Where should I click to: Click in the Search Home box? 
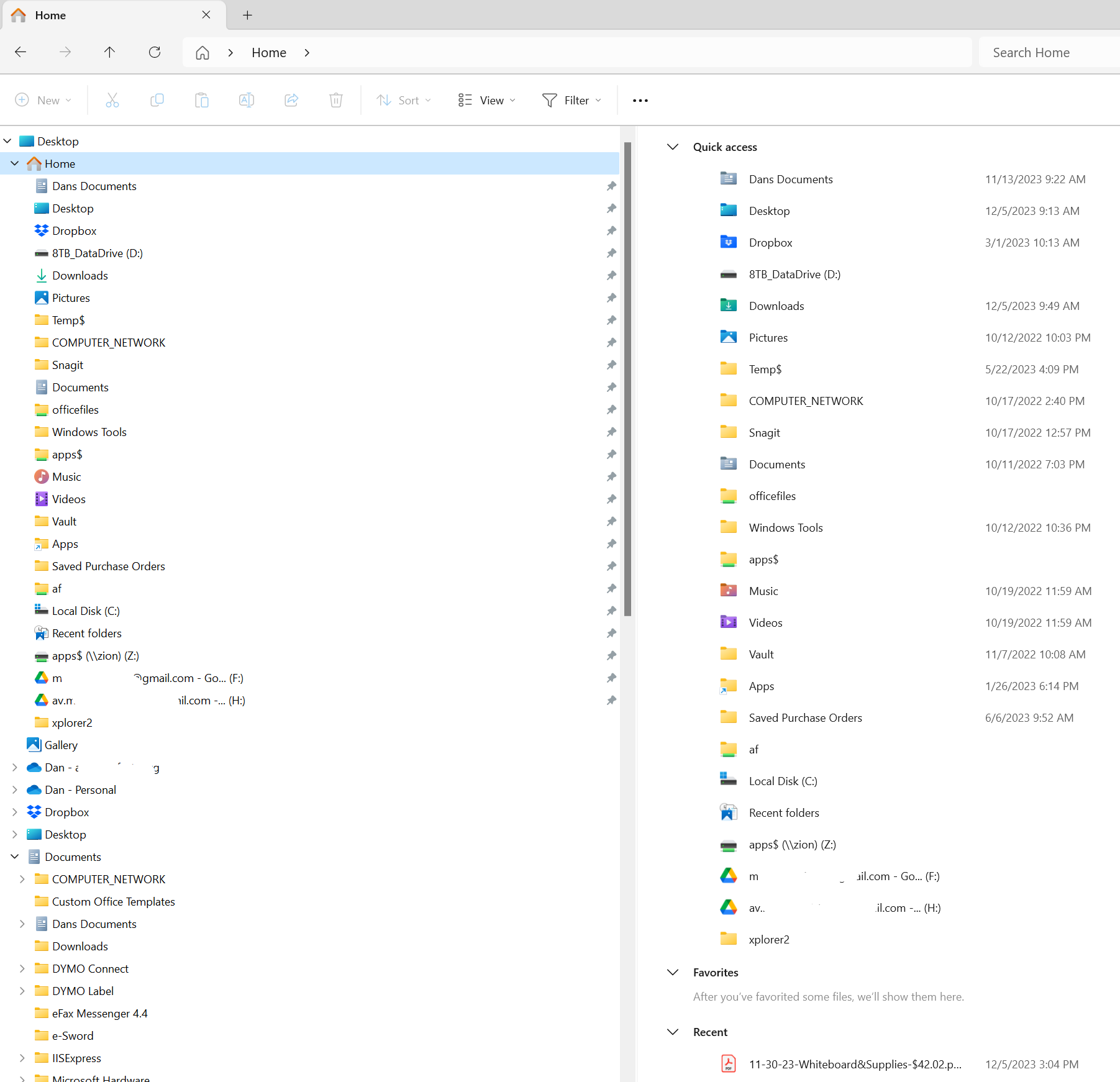(x=1049, y=53)
